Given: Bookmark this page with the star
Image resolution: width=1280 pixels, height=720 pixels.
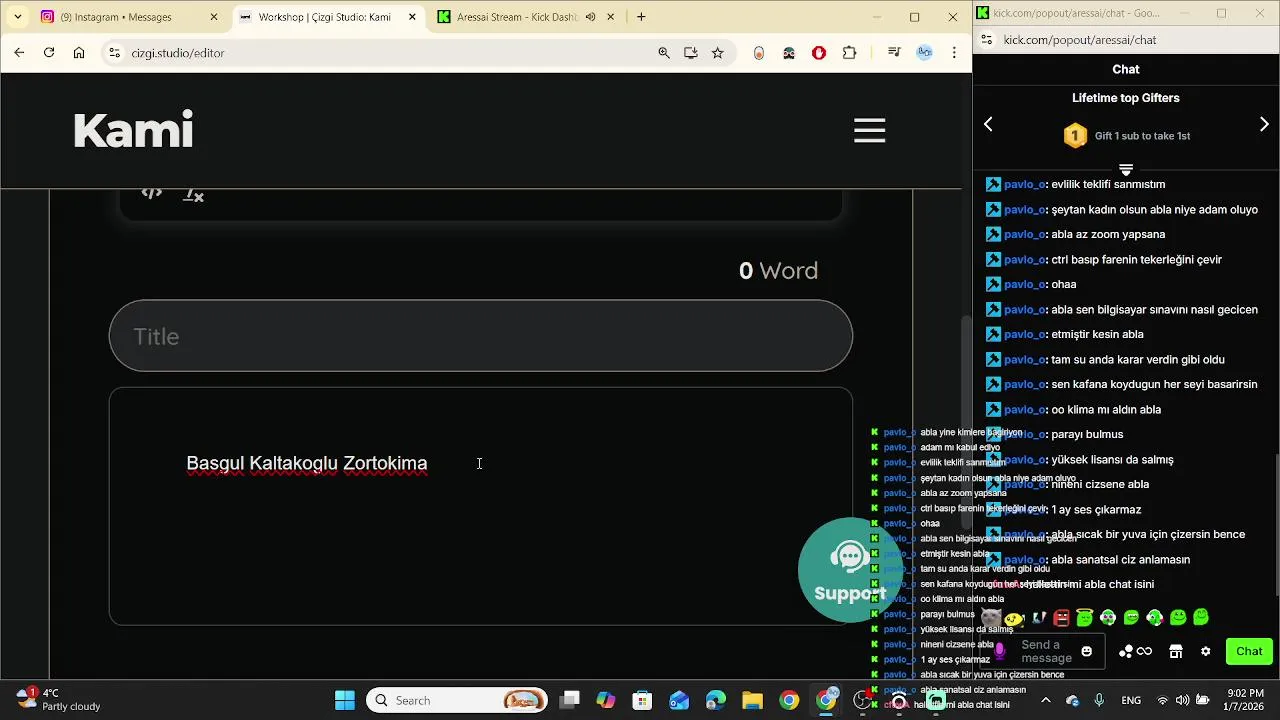Looking at the screenshot, I should (x=718, y=53).
